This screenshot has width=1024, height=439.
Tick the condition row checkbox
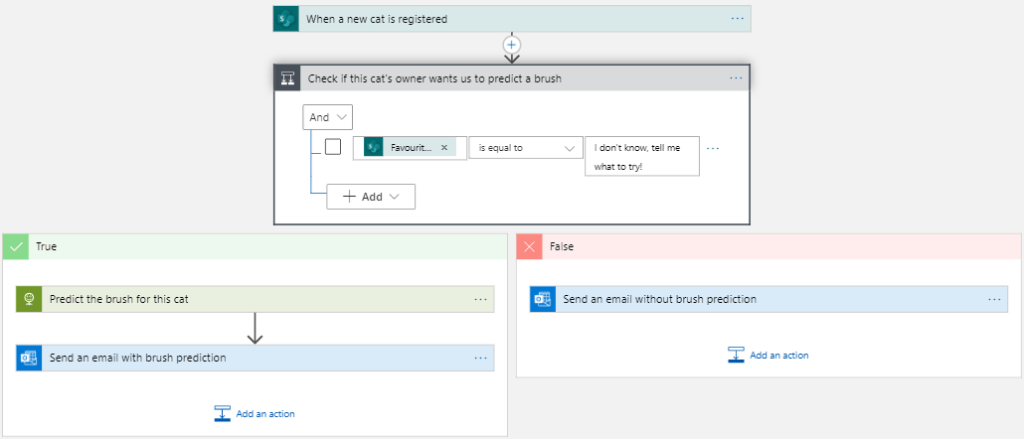[x=333, y=147]
